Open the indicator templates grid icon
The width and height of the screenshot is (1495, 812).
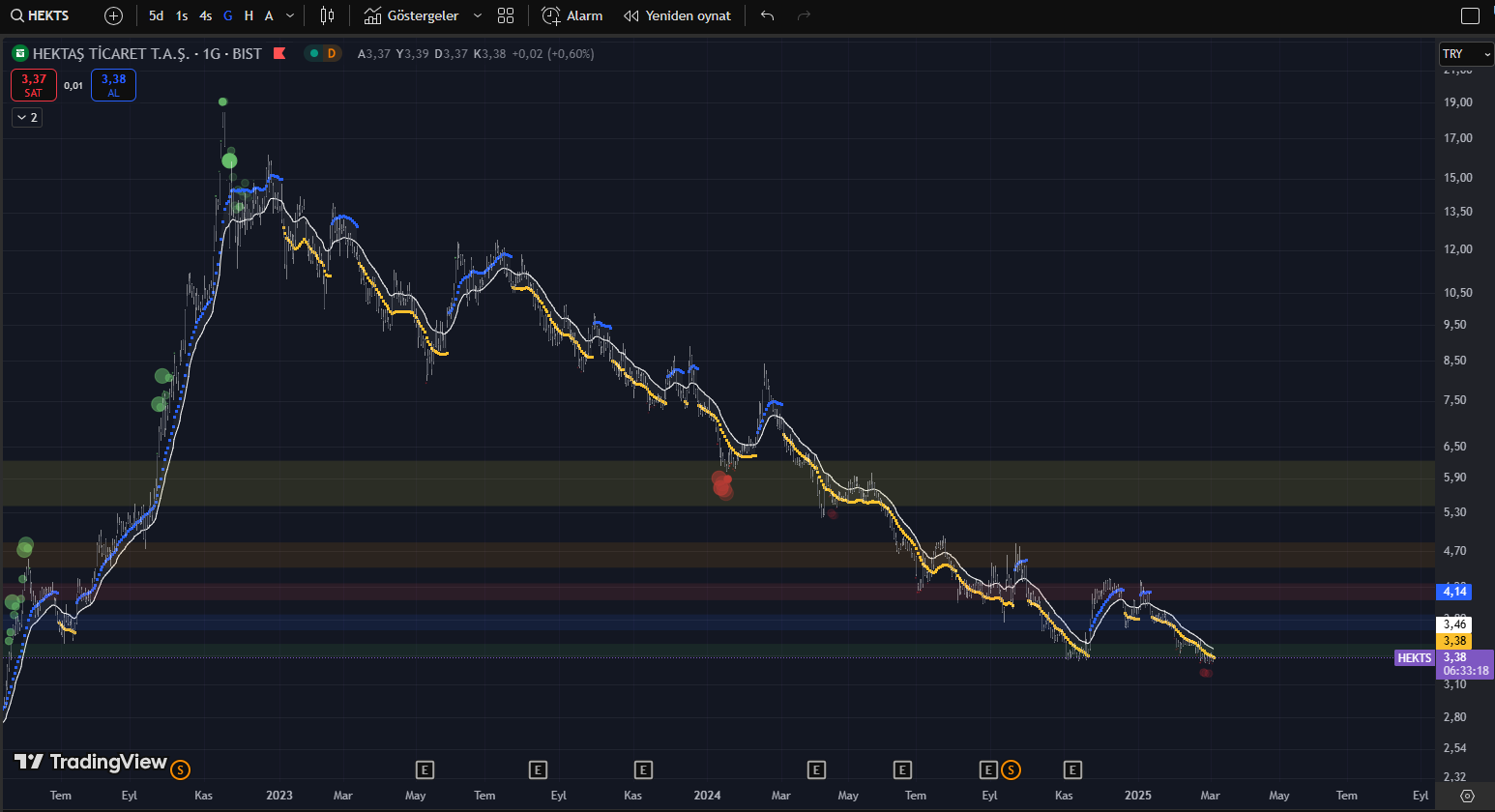[506, 15]
